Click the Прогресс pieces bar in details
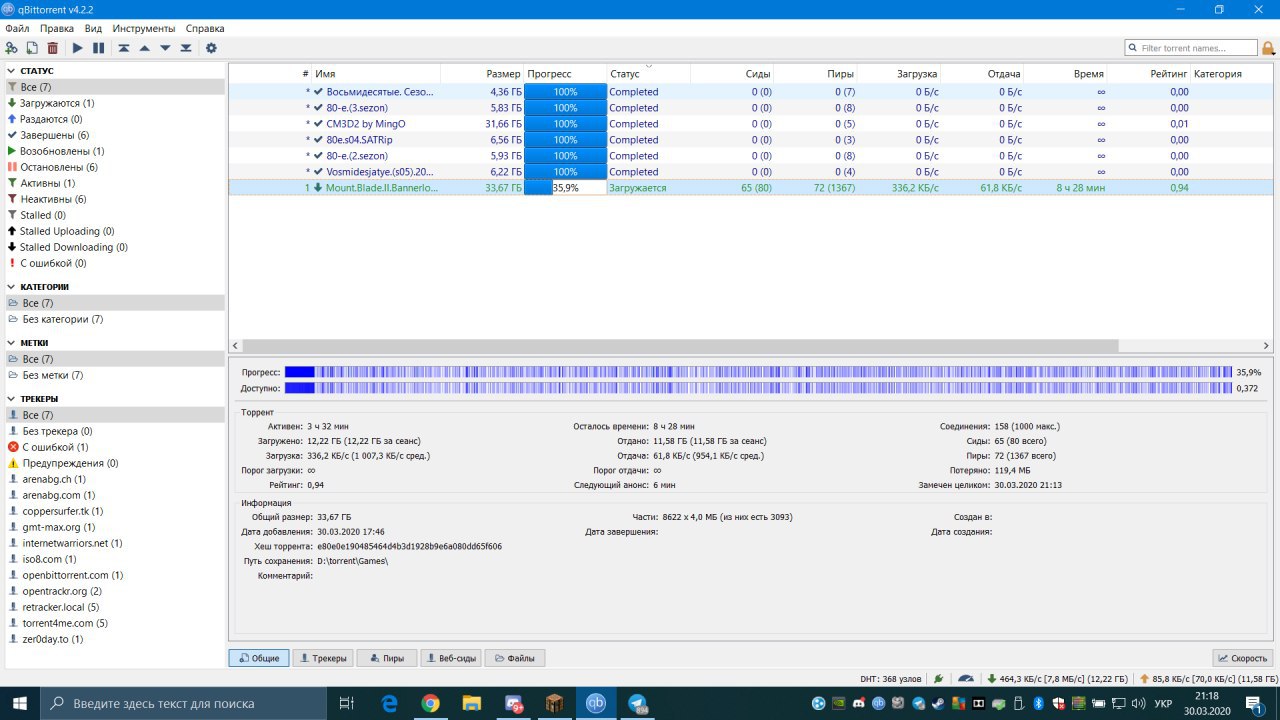The image size is (1280, 720). point(758,372)
